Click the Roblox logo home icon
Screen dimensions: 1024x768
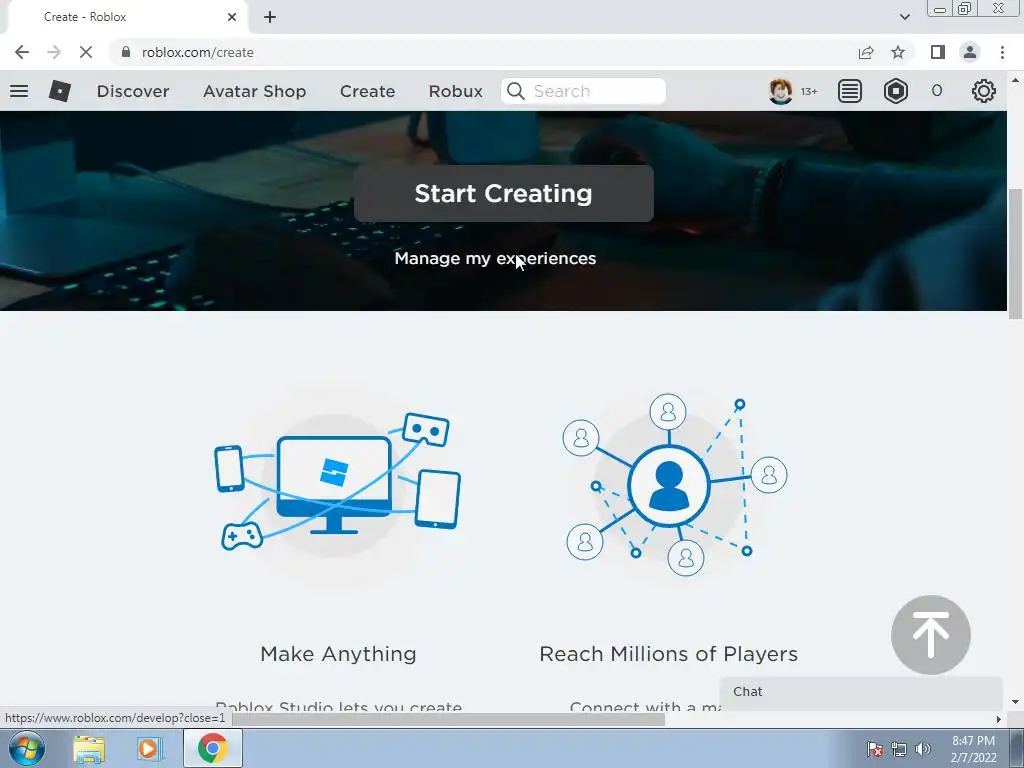pos(59,91)
